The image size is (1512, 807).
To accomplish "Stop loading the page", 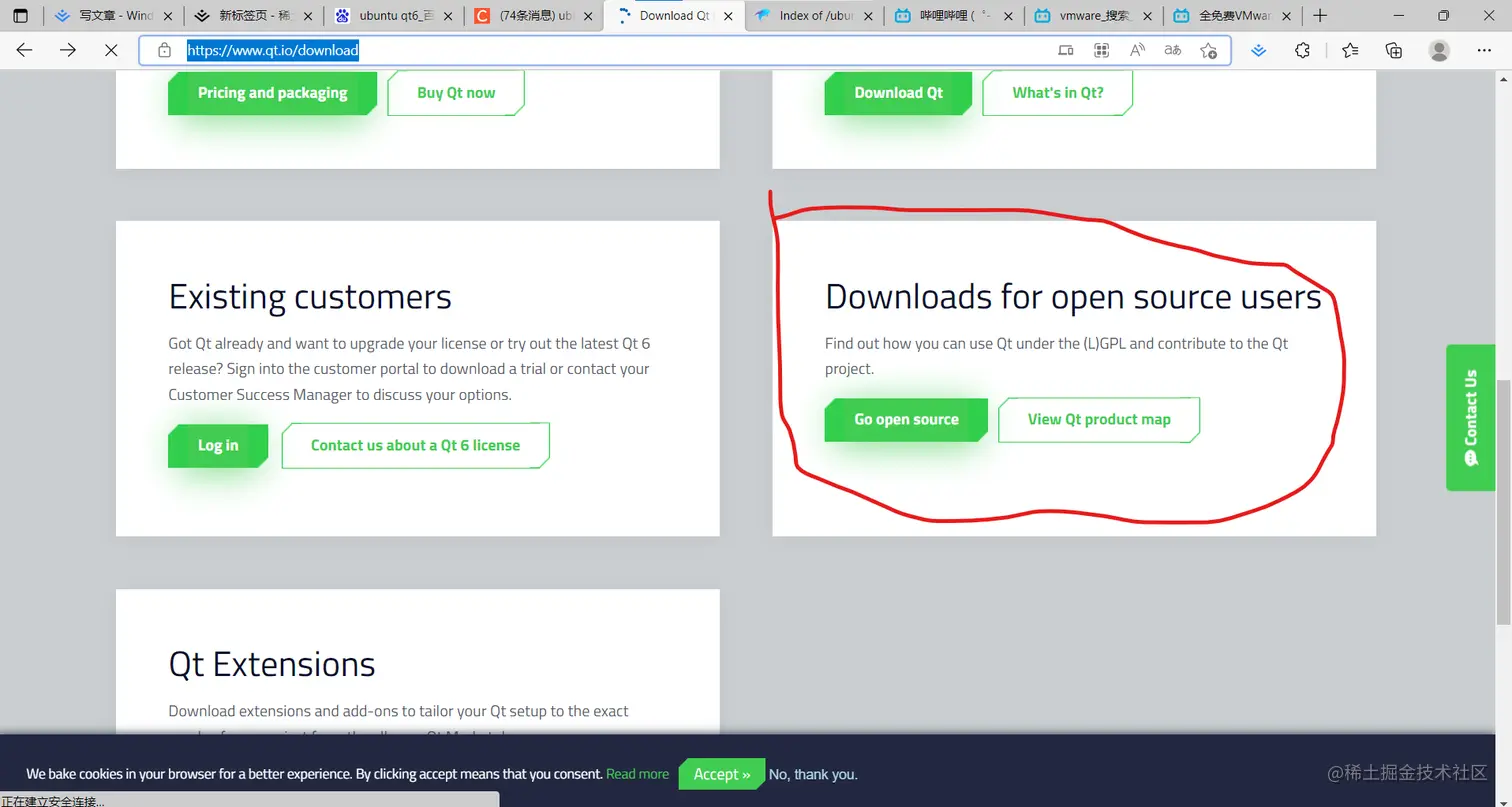I will pos(111,50).
